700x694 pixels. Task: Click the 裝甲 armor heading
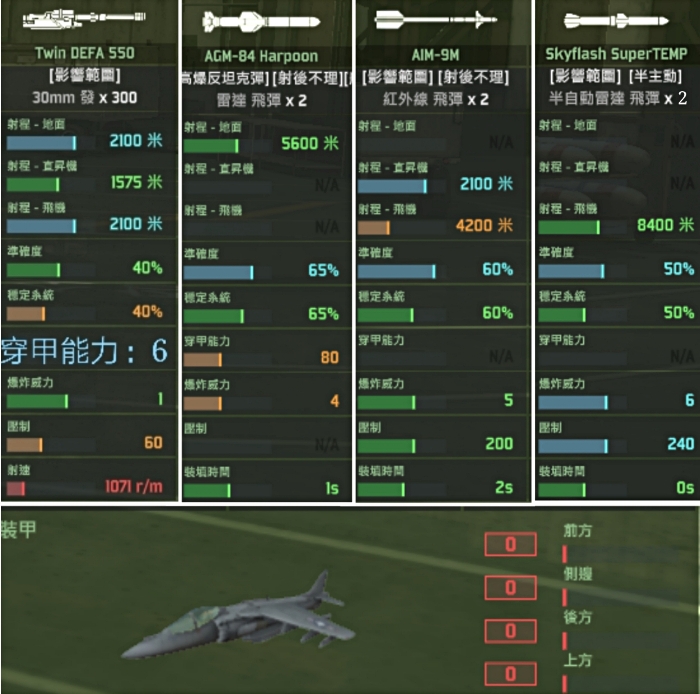19,530
